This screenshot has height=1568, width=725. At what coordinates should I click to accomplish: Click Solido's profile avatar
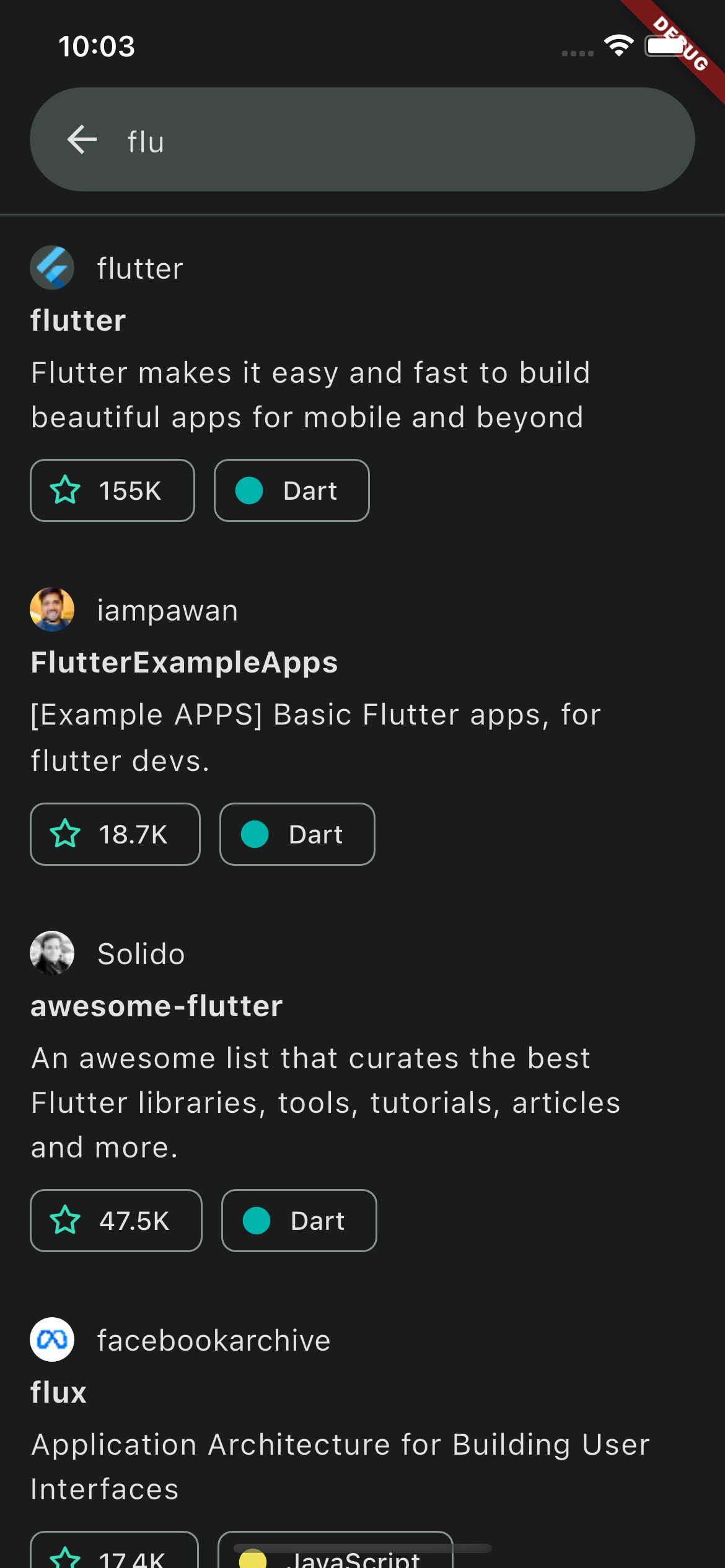tap(52, 952)
